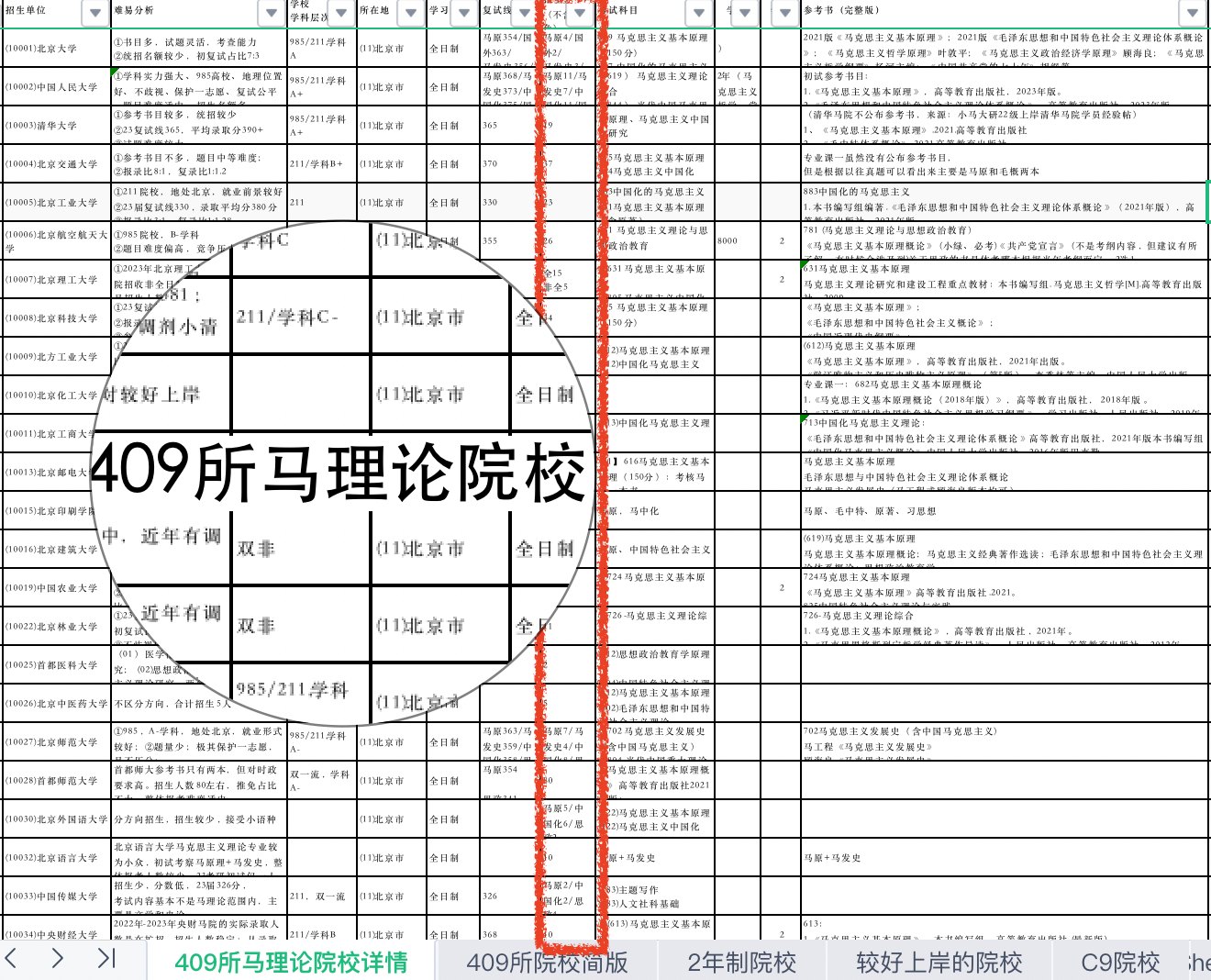Select the cell (10027)北京师范大学
The image size is (1211, 980).
56,742
